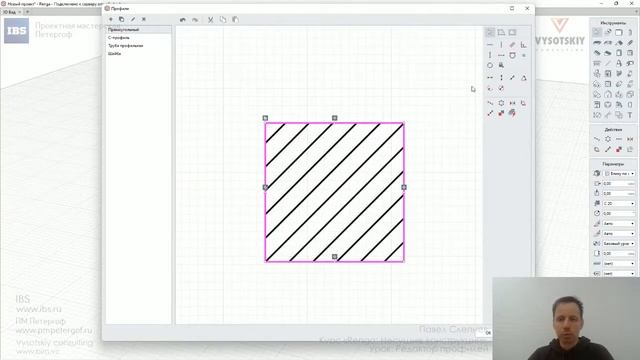Select the ruler measure tool in the profile editor
Image resolution: width=640 pixels, height=360 pixels.
coord(512,45)
